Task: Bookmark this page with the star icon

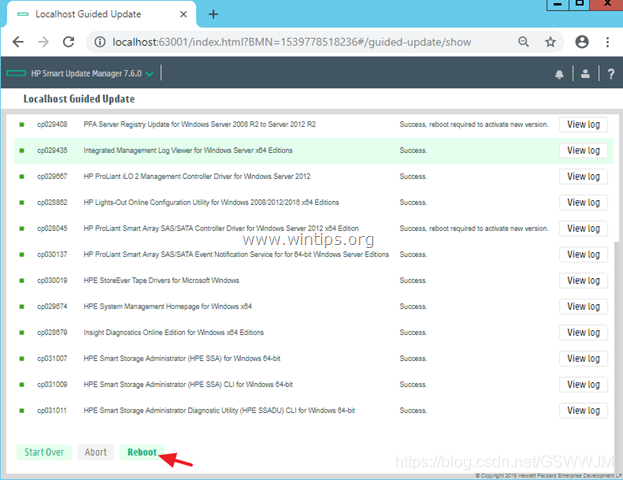Action: point(550,42)
